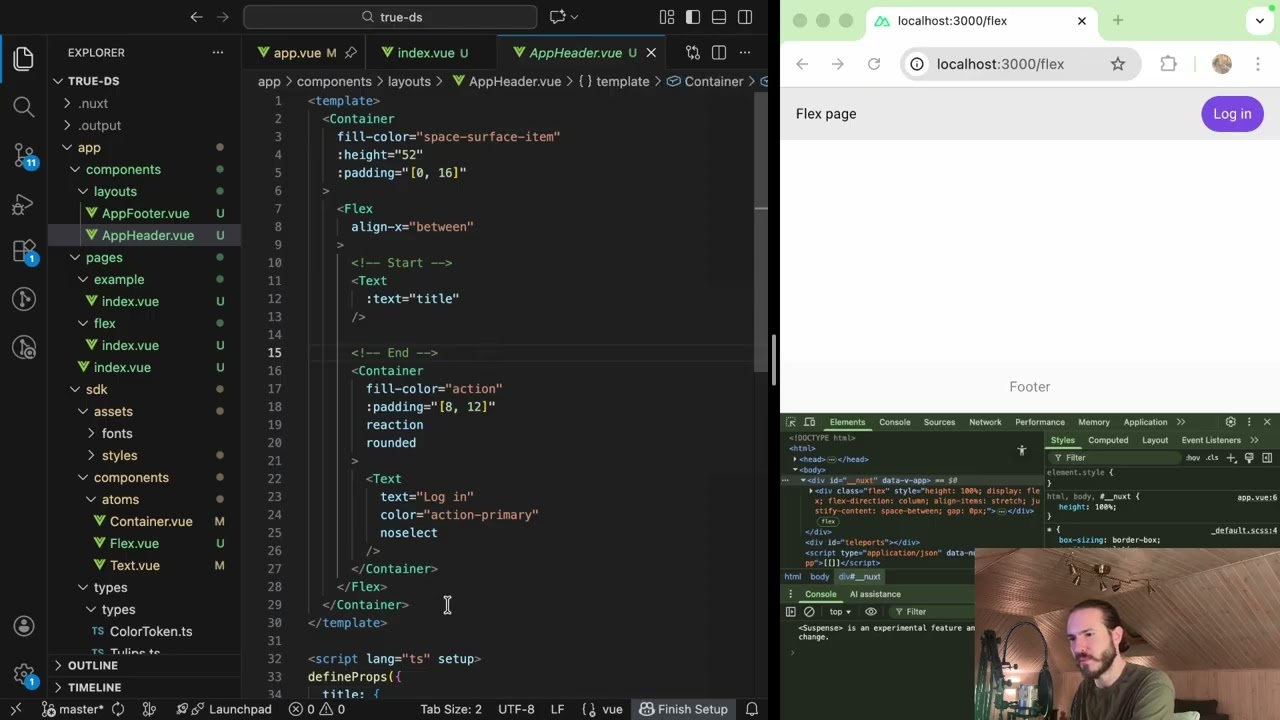Bookmark this page with star icon
This screenshot has width=1280, height=720.
click(1118, 64)
